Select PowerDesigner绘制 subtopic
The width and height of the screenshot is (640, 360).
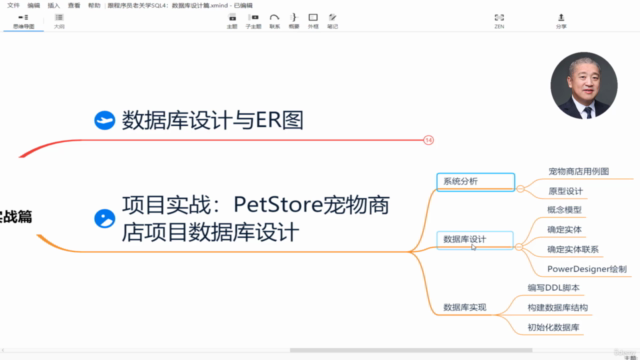pyautogui.click(x=587, y=269)
